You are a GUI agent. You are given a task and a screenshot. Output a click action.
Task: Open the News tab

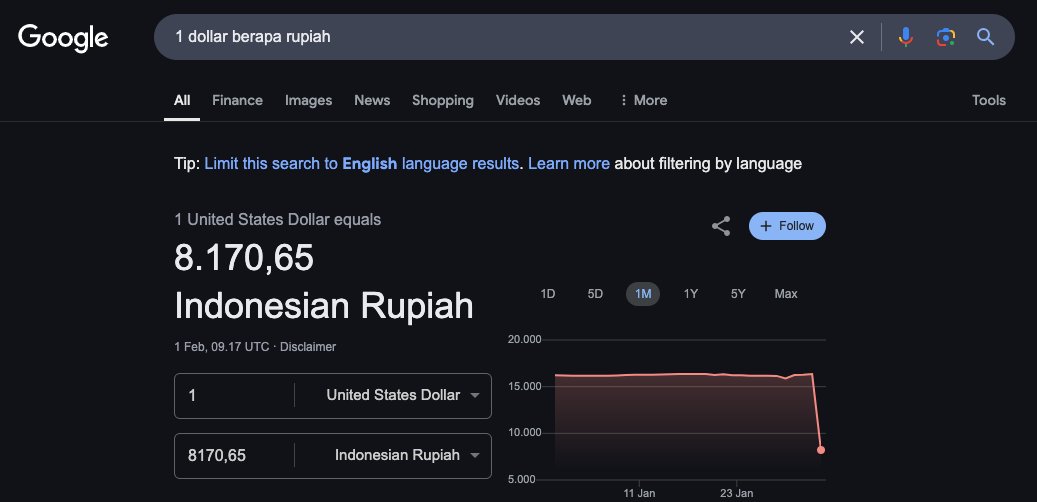[x=372, y=101]
